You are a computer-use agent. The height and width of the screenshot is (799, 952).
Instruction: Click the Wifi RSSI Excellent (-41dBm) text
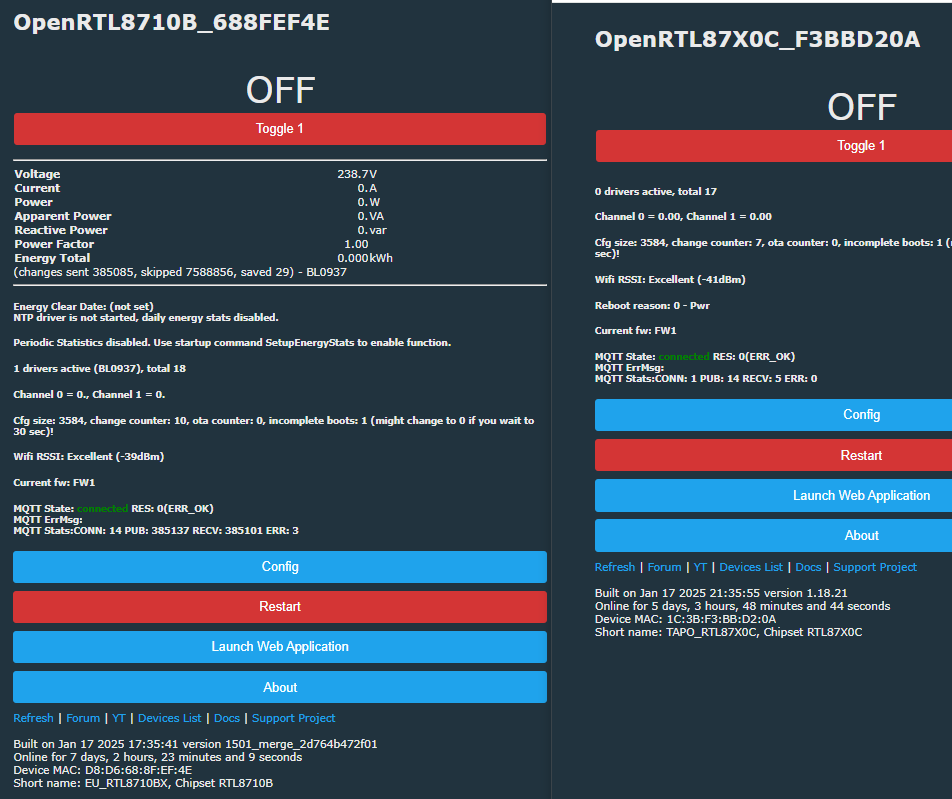pyautogui.click(x=670, y=280)
